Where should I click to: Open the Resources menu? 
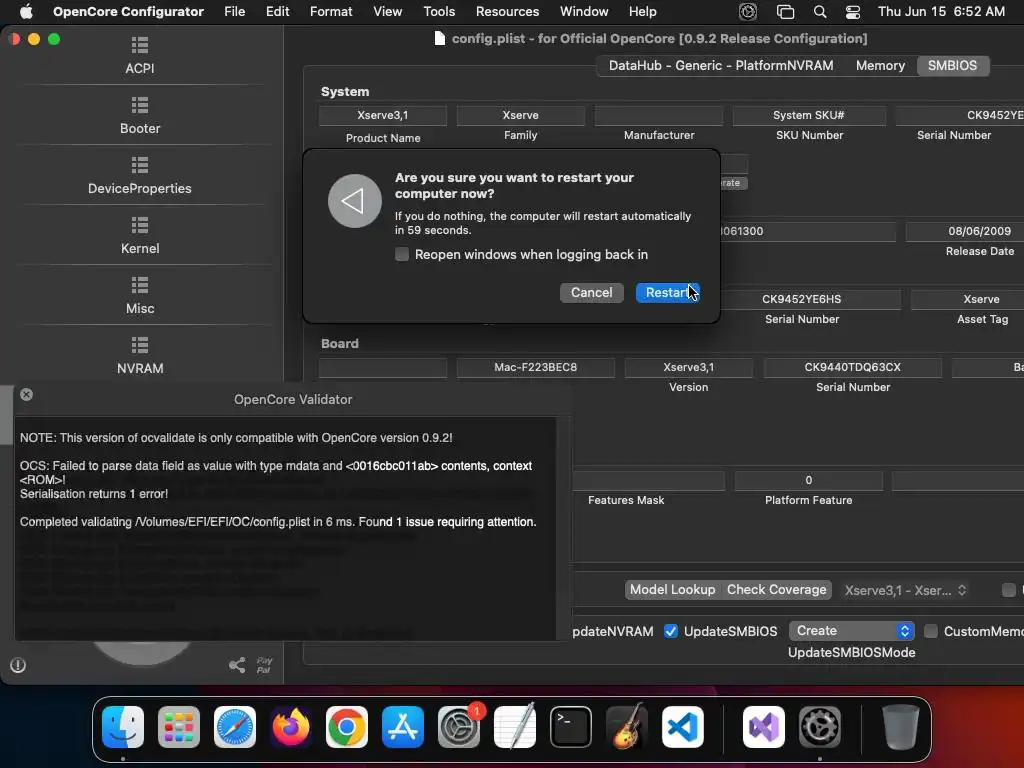point(507,11)
